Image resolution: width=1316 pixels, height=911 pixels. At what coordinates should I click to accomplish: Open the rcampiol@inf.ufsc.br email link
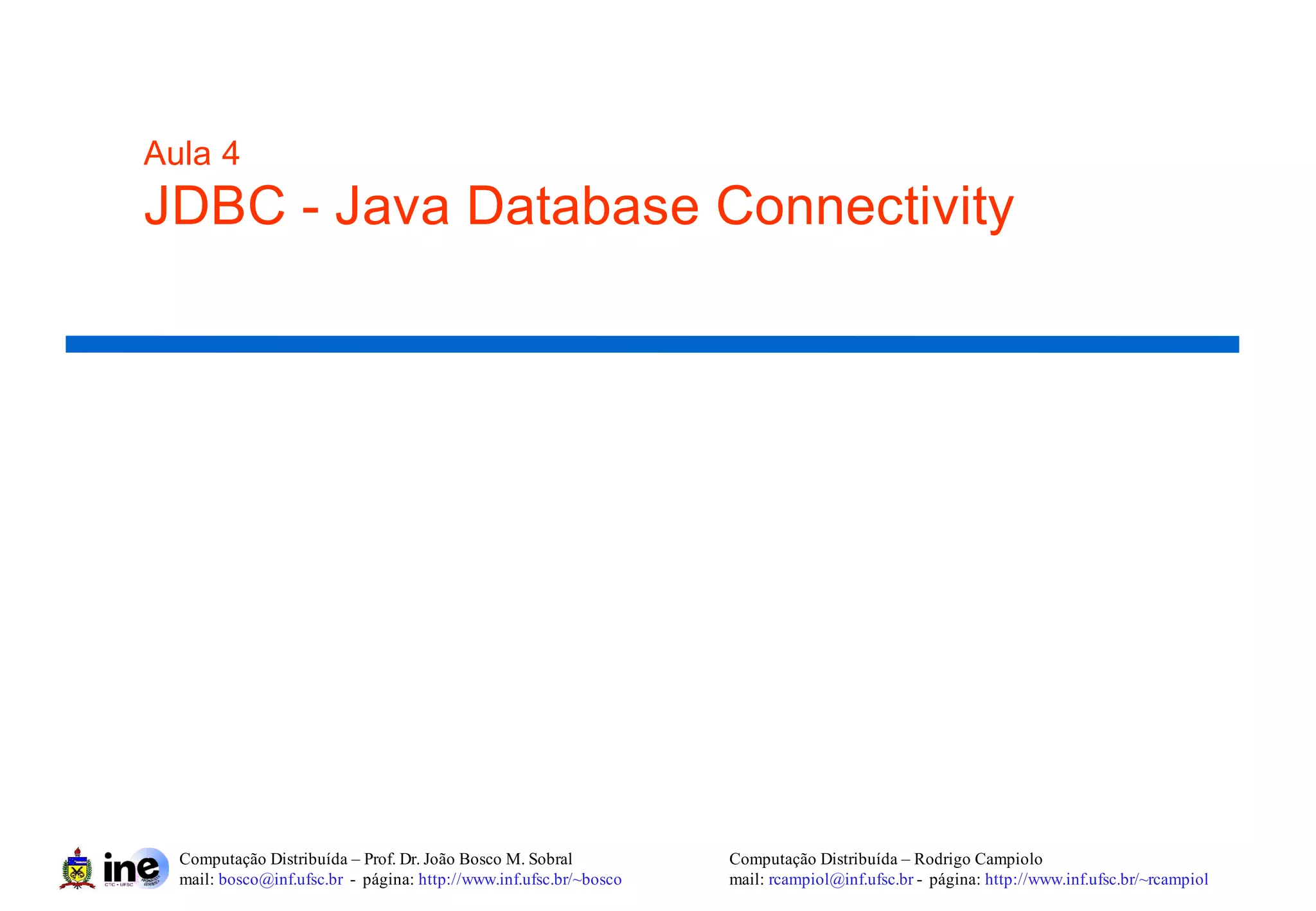coord(840,880)
